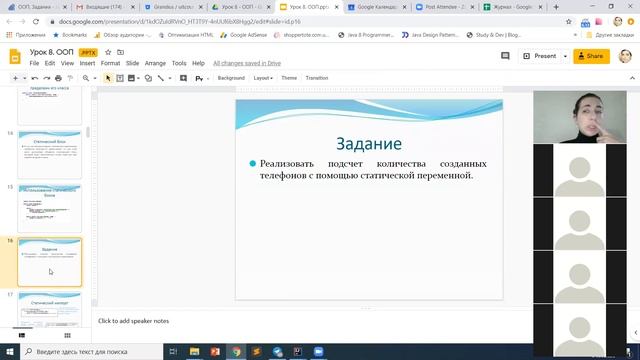Open File Explorer from taskbar

194,351
